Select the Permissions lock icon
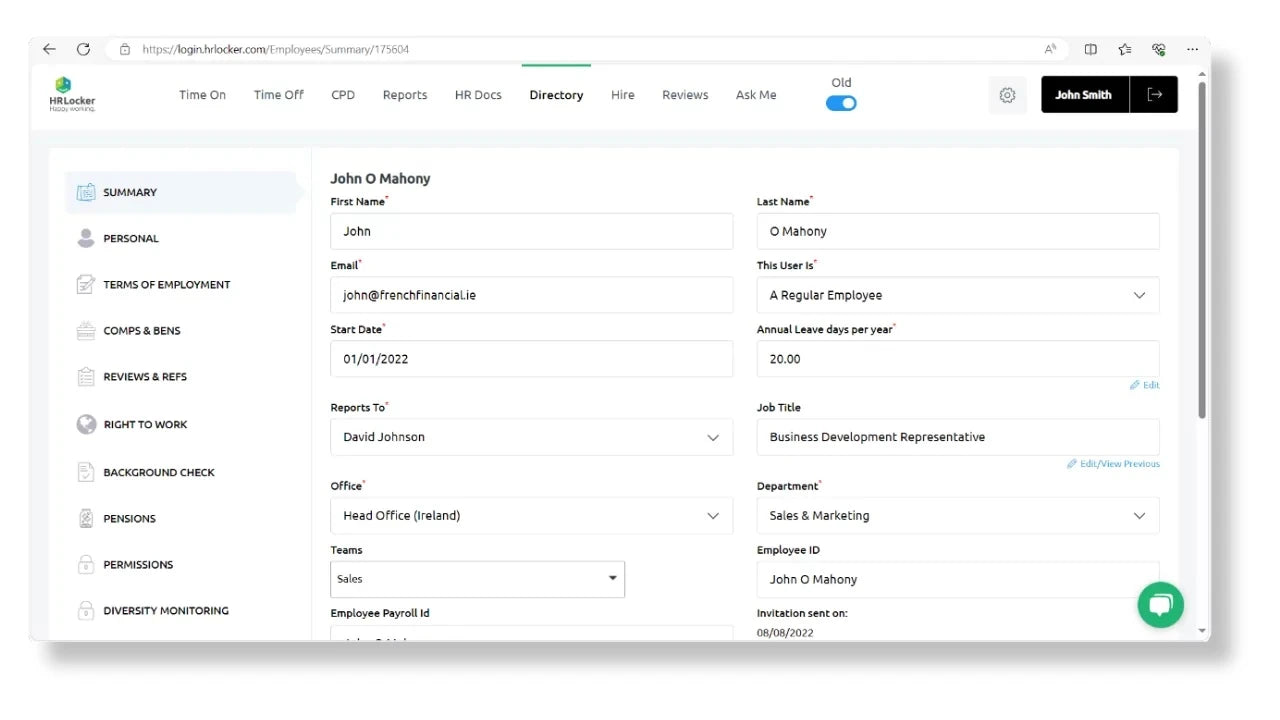The height and width of the screenshot is (720, 1280). [86, 564]
